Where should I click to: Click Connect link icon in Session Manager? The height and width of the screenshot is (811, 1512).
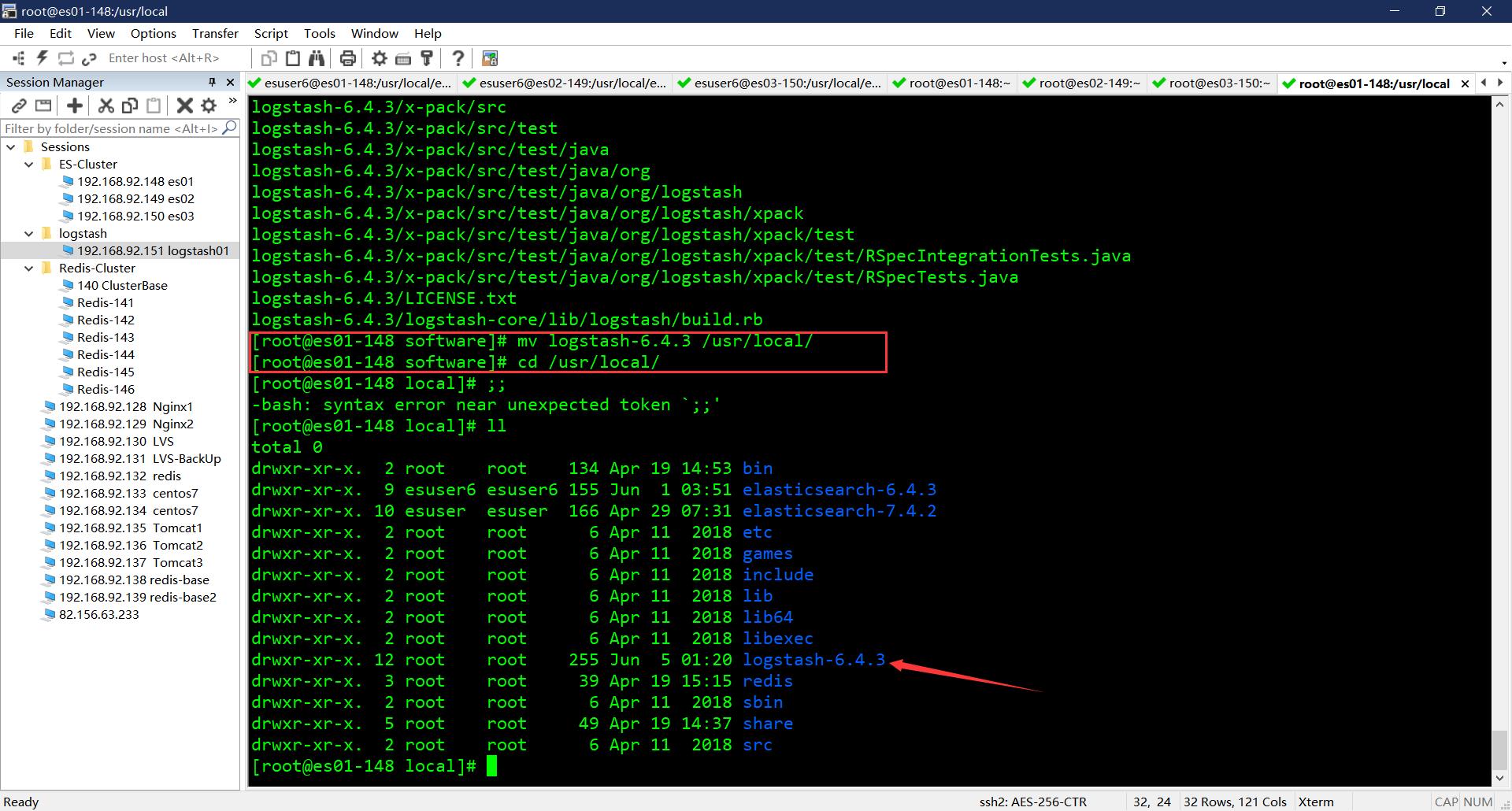point(20,106)
